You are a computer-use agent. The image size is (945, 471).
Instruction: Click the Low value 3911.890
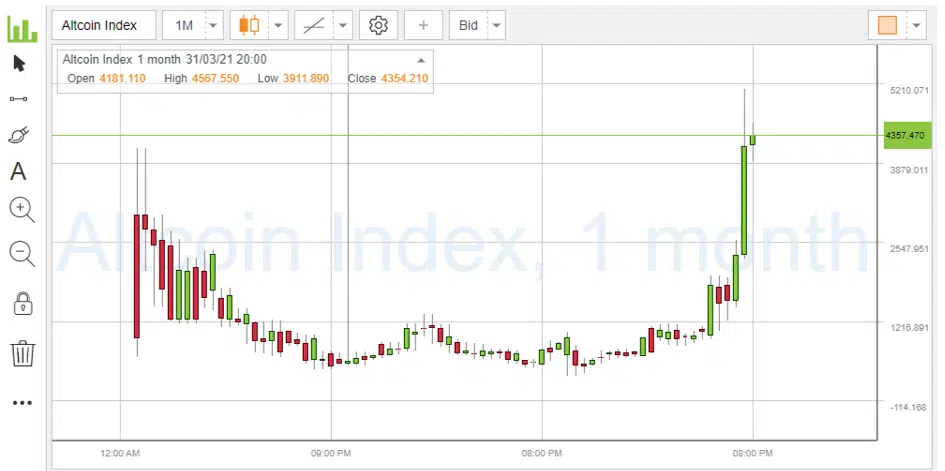tap(306, 78)
